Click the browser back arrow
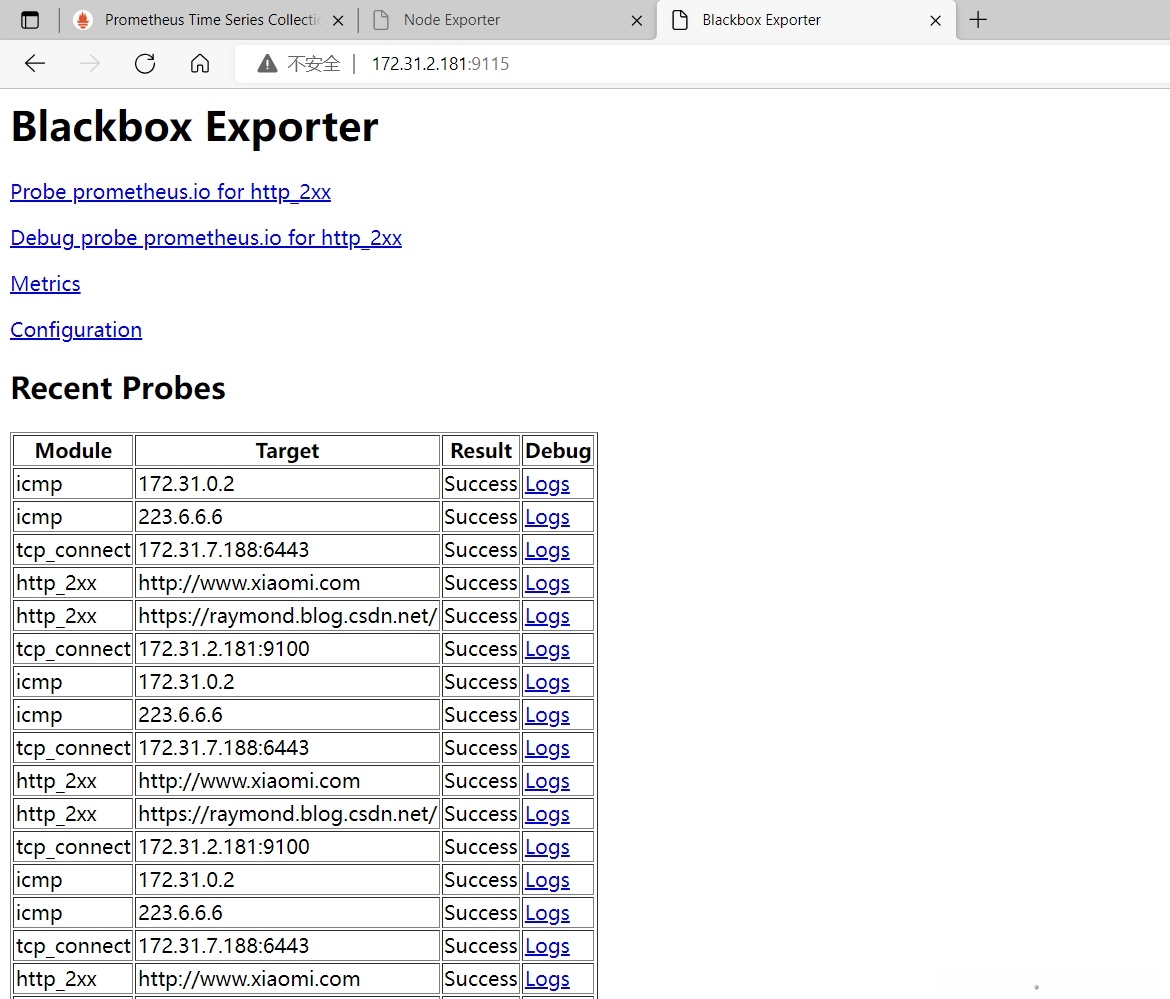 [34, 63]
